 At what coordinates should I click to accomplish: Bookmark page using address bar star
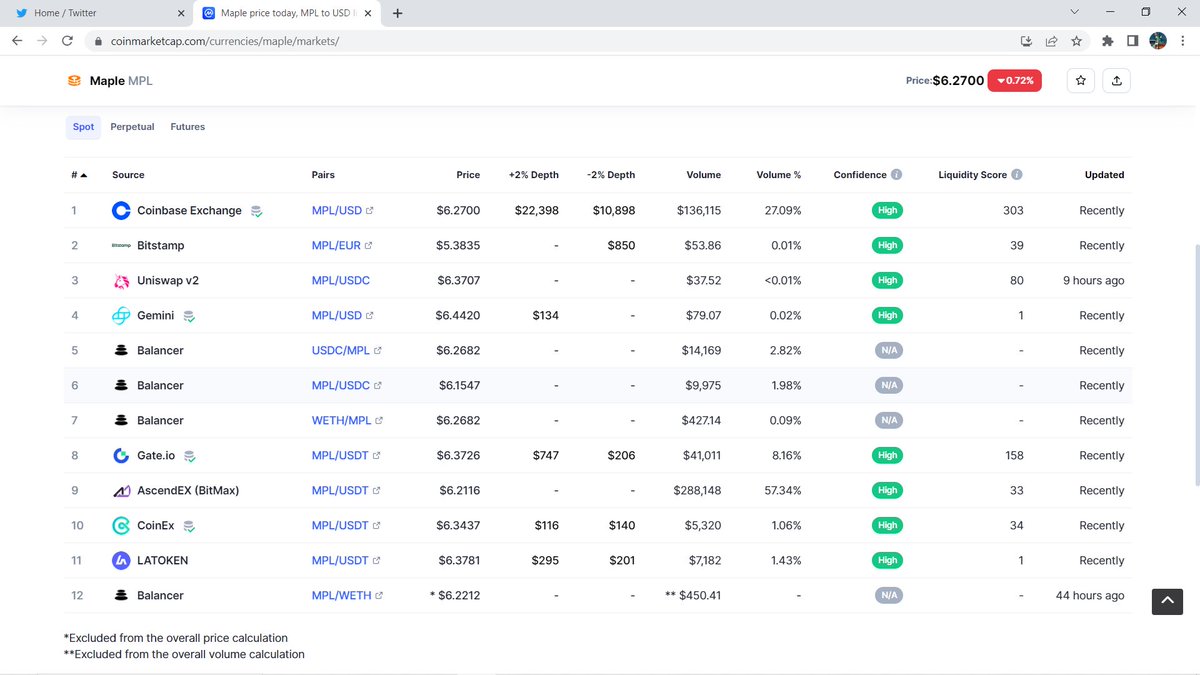1076,41
